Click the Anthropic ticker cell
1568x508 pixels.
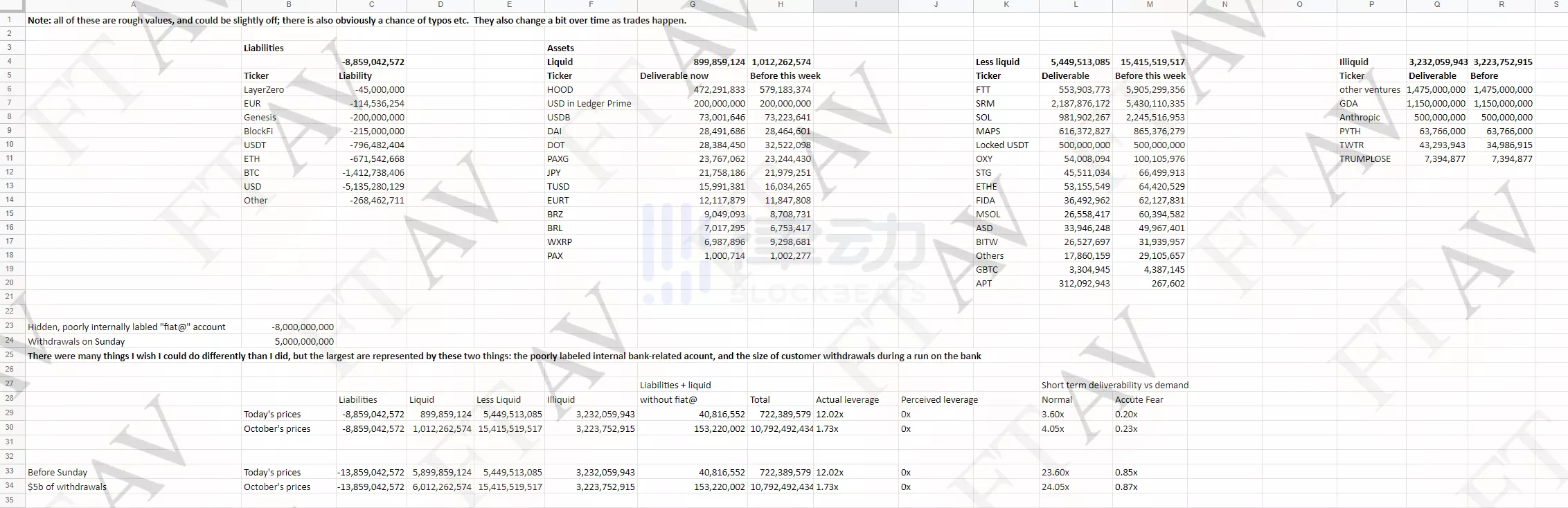pyautogui.click(x=1359, y=117)
